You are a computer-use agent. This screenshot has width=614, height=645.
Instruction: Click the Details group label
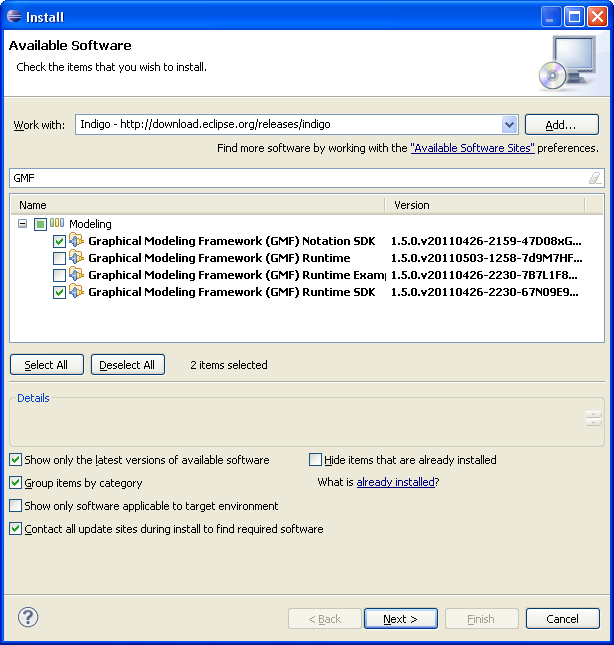click(x=33, y=398)
